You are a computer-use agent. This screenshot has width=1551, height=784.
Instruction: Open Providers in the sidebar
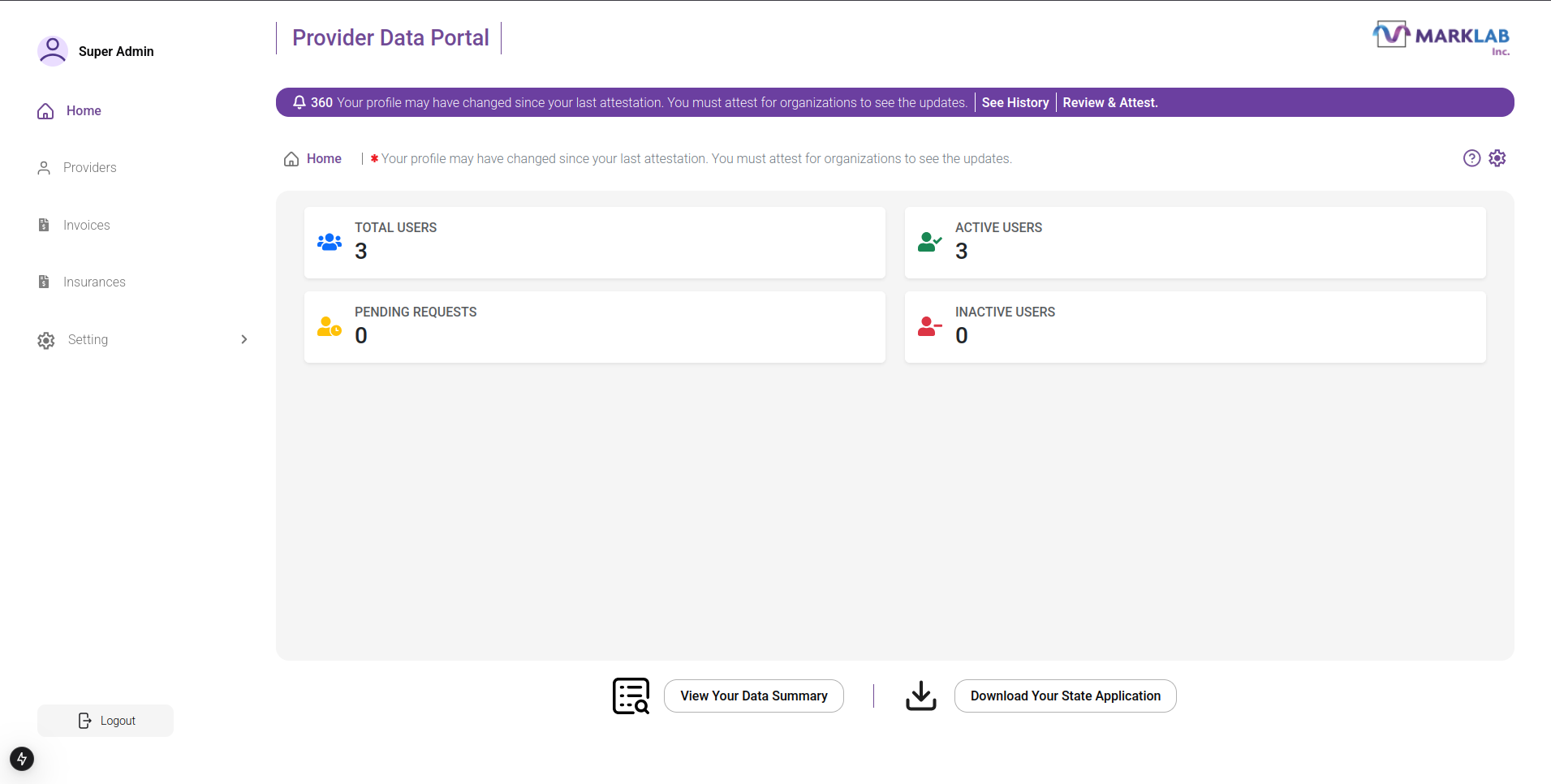pyautogui.click(x=89, y=168)
